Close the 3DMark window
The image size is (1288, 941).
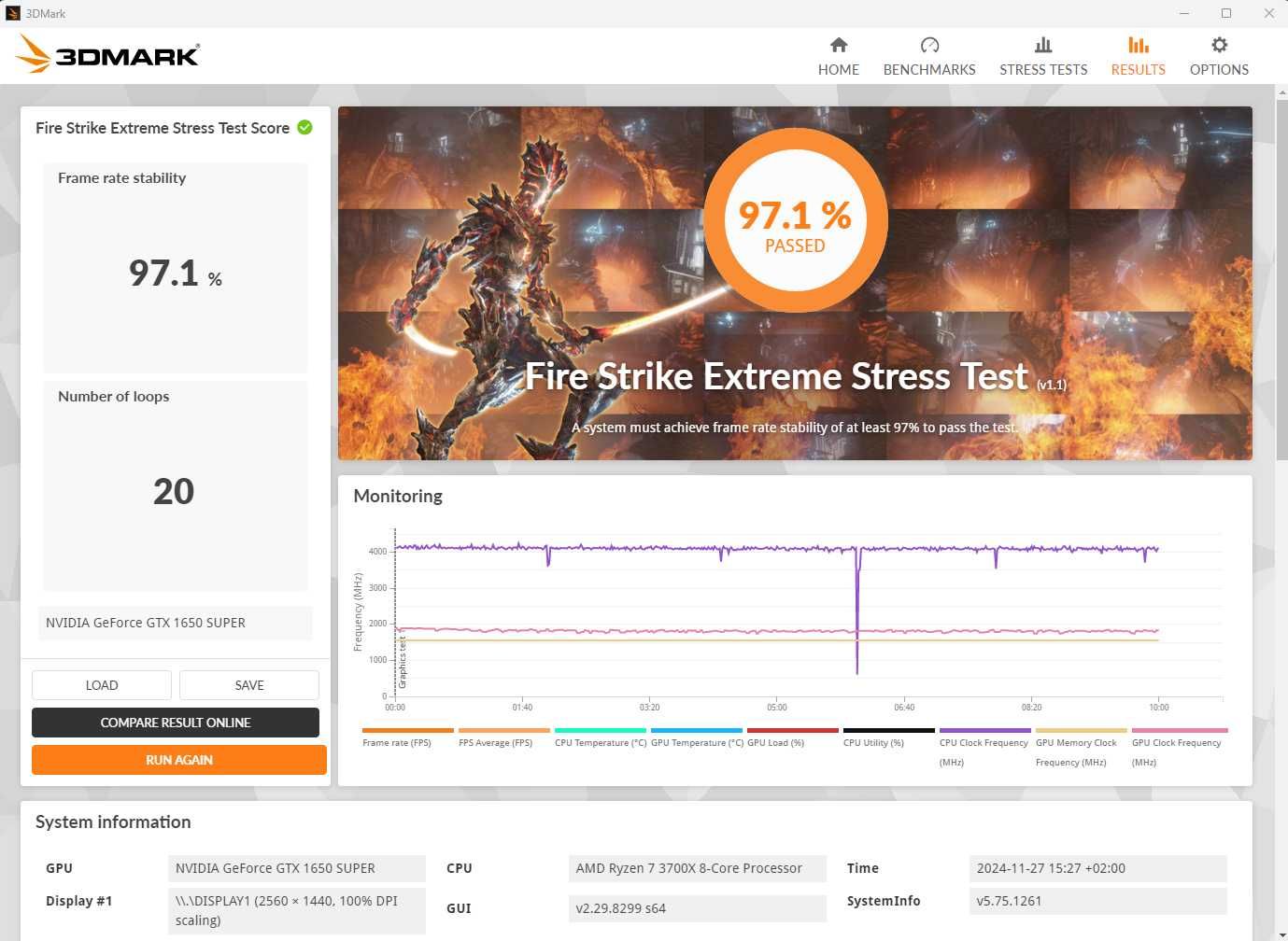tap(1268, 13)
